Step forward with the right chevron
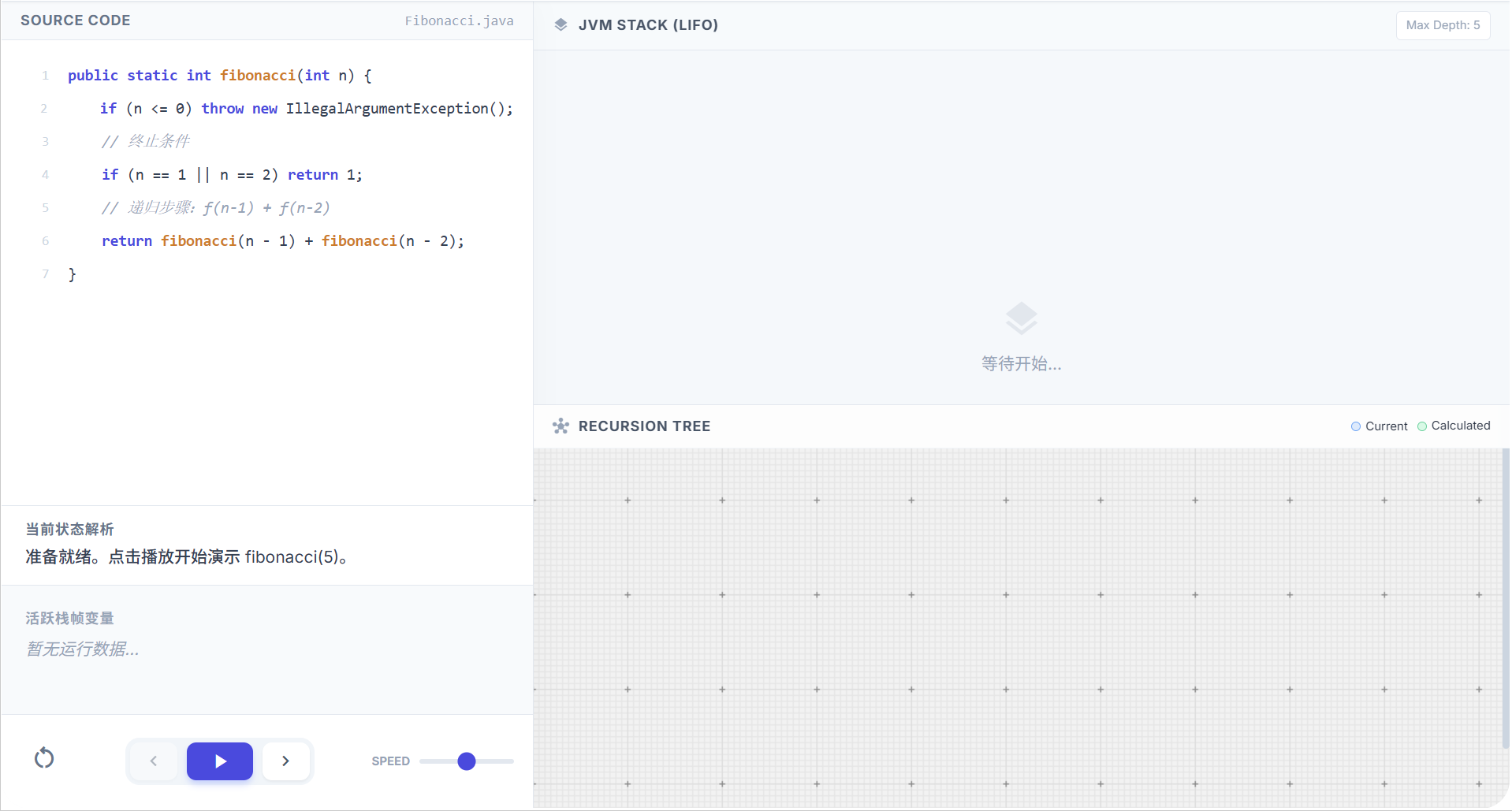1512x811 pixels. click(285, 761)
